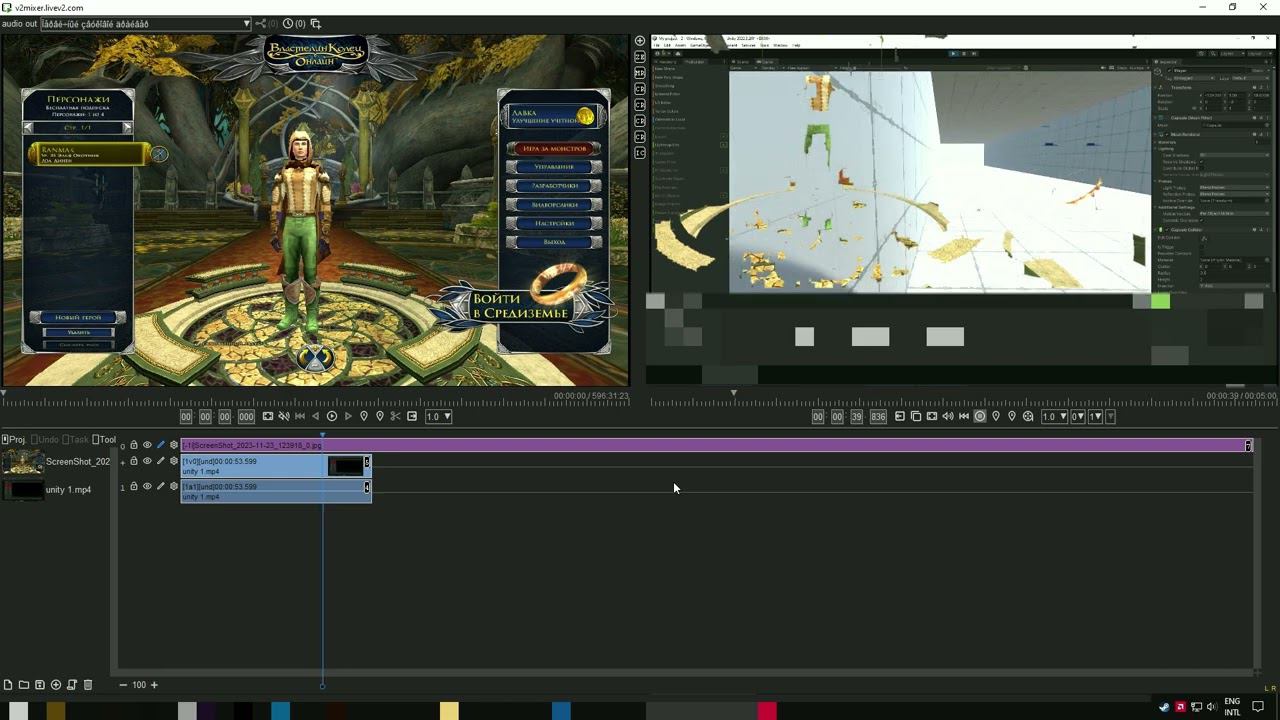Open the audio out device dropdown
Viewport: 1280px width, 720px height.
146,24
